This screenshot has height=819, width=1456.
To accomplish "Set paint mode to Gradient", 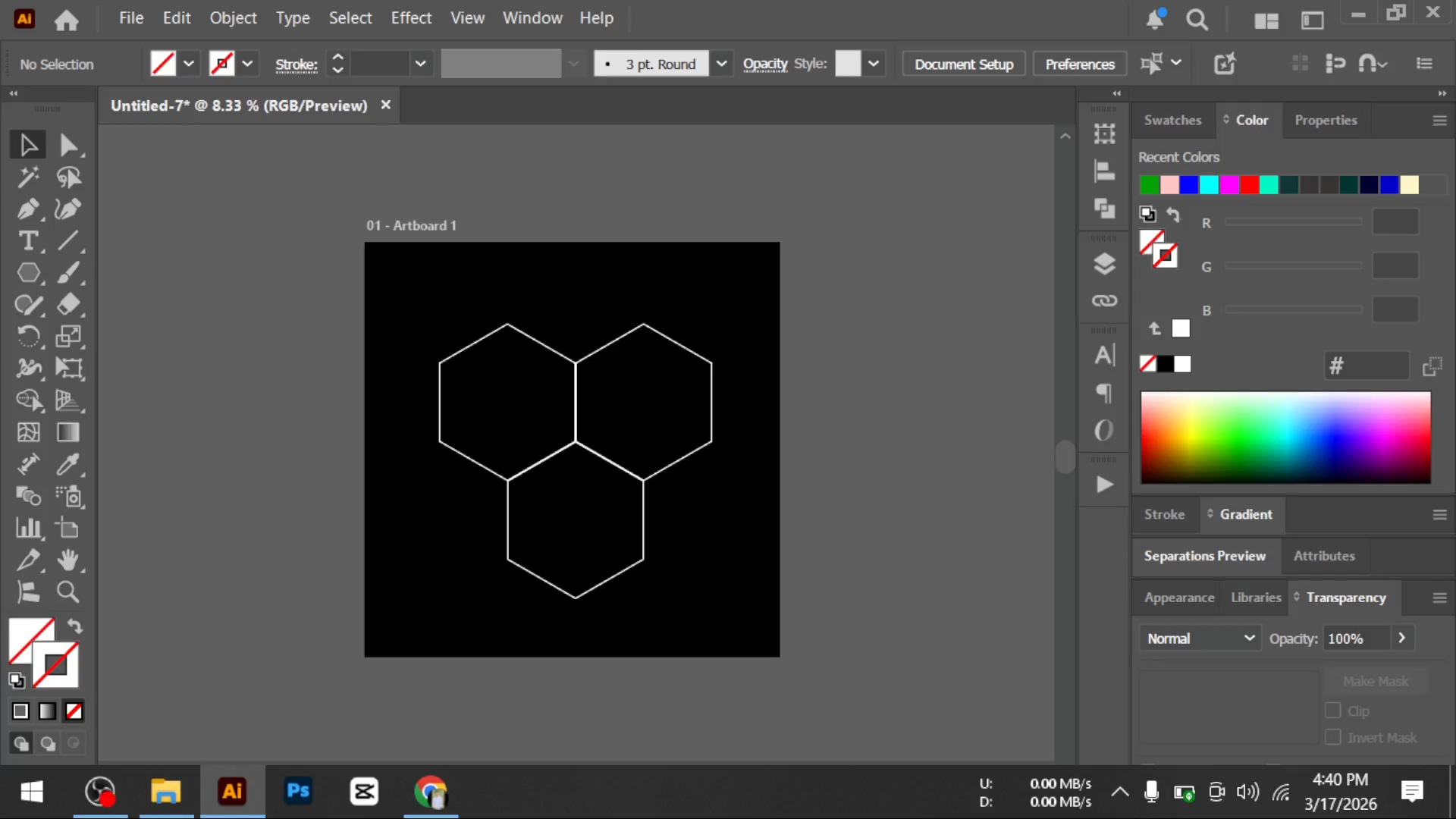I will point(47,711).
